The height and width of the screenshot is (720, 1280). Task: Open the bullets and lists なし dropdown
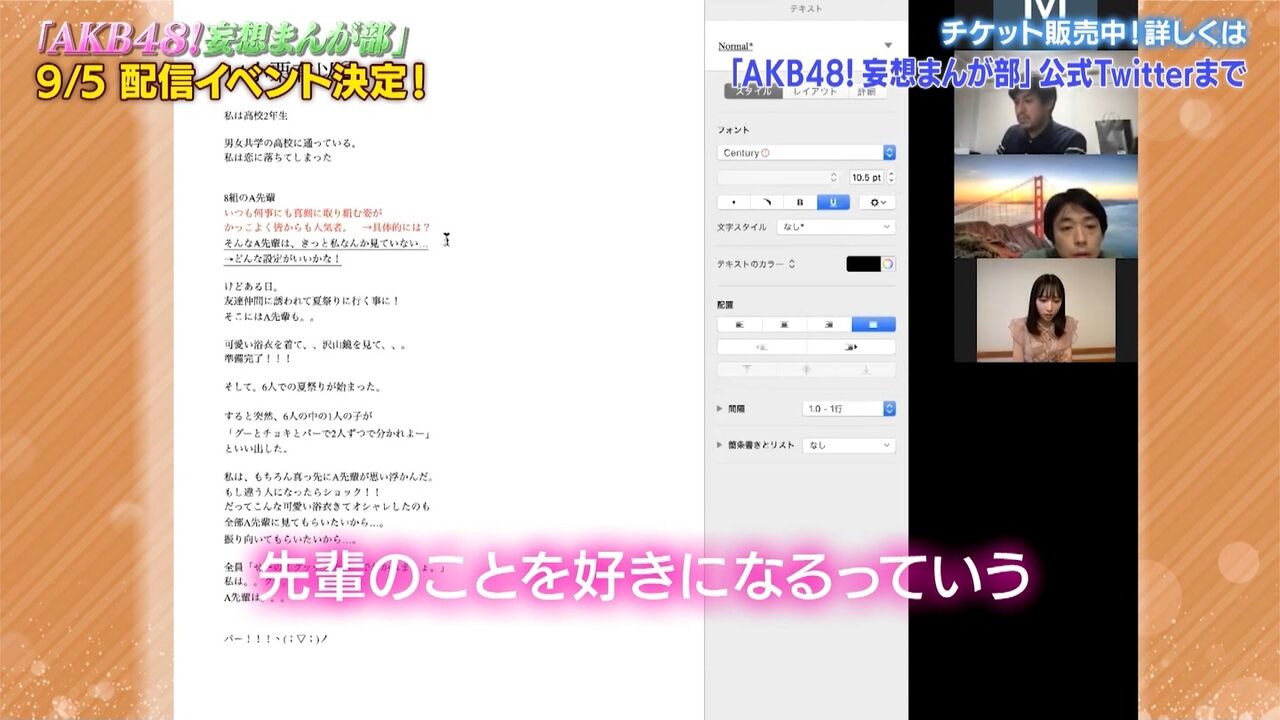click(849, 445)
